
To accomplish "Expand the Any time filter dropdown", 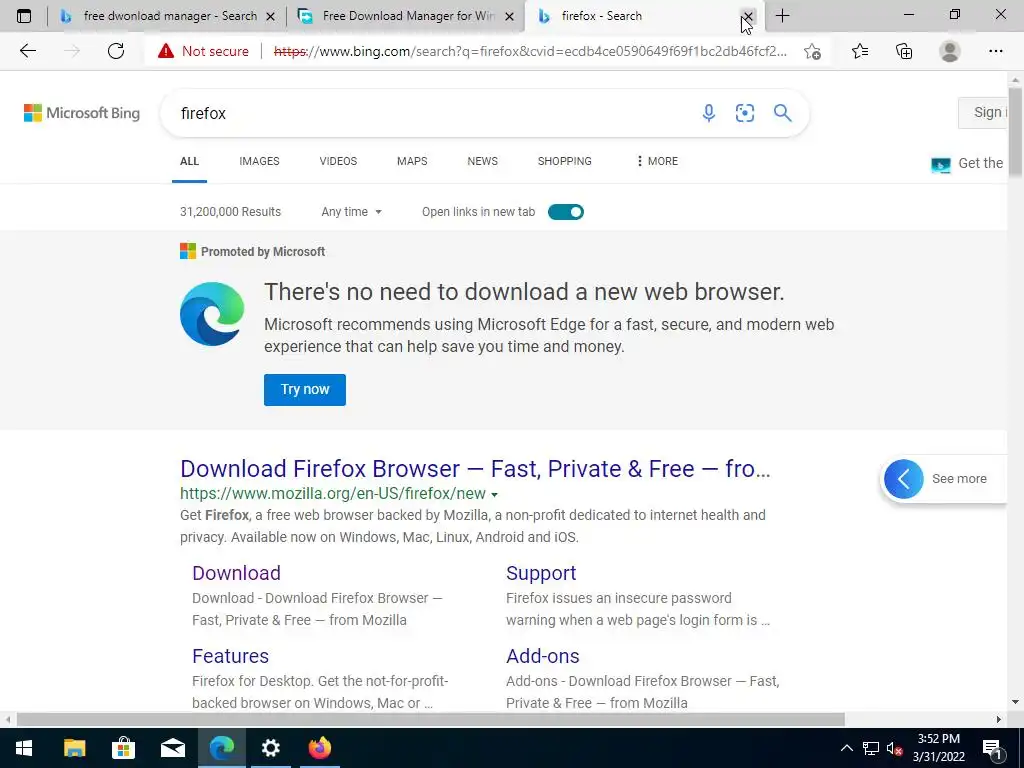I will 351,212.
